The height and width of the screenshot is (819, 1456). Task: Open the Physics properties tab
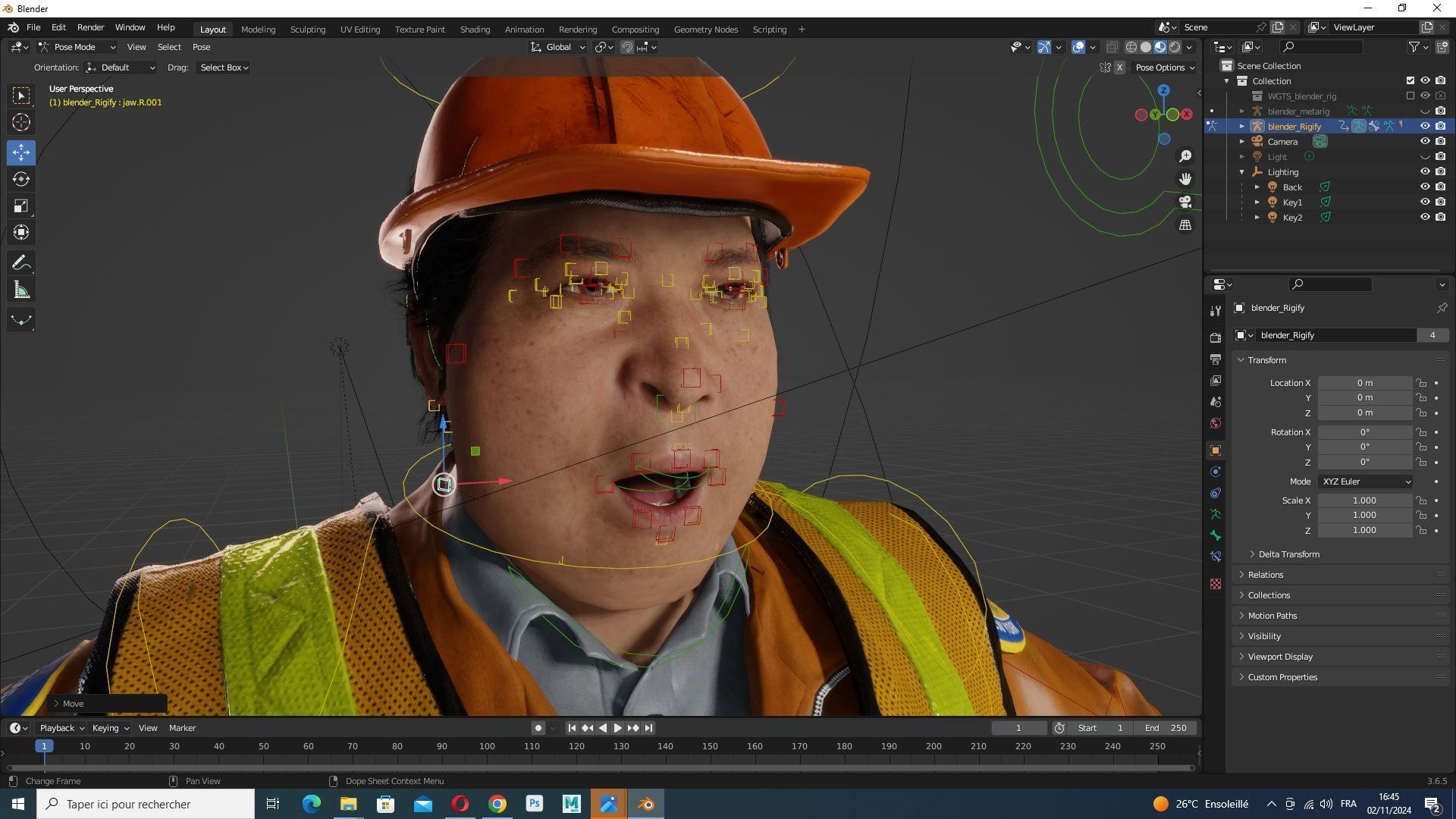tap(1216, 472)
